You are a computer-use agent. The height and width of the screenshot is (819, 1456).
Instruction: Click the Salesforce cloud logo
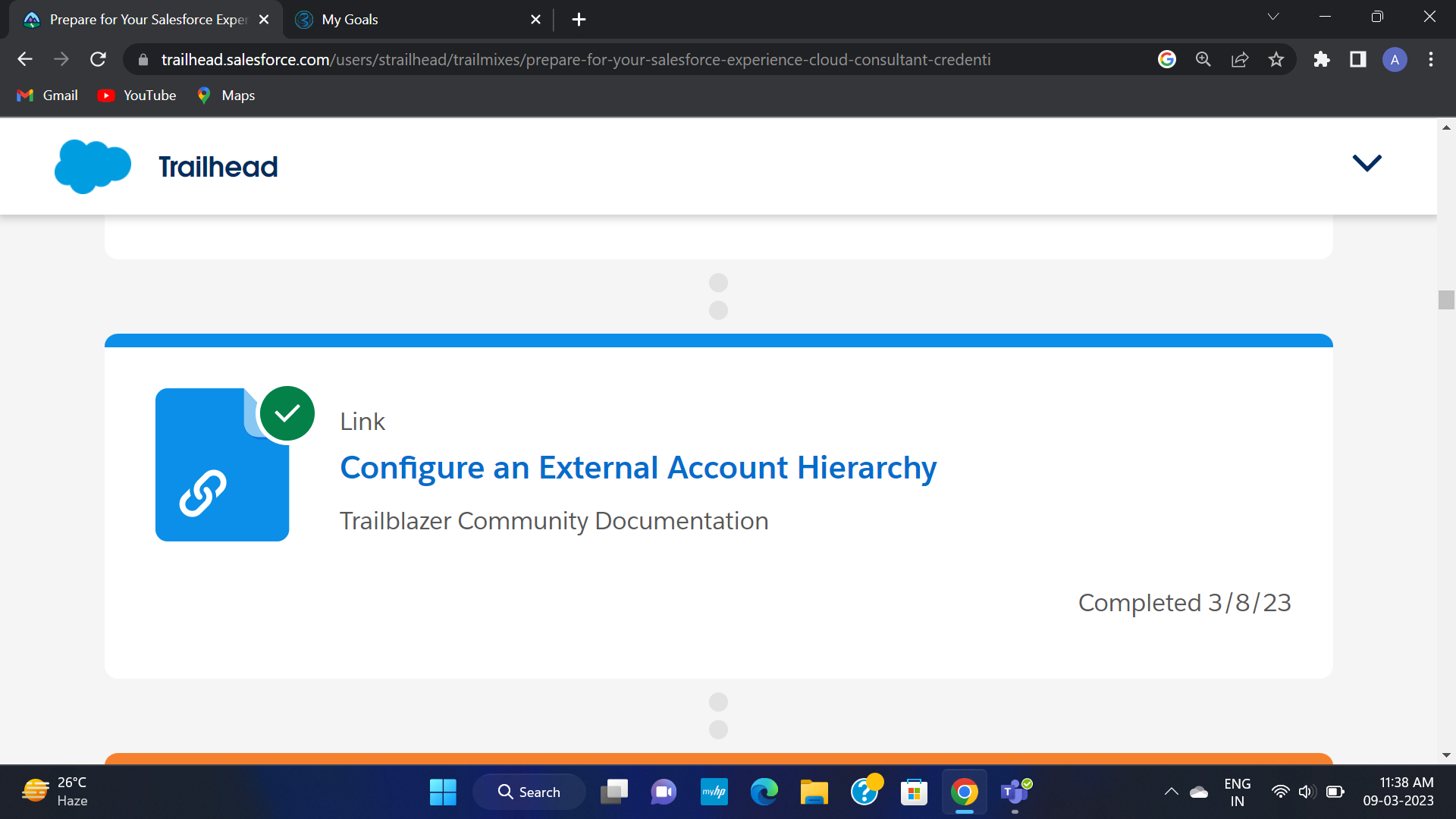pos(93,166)
